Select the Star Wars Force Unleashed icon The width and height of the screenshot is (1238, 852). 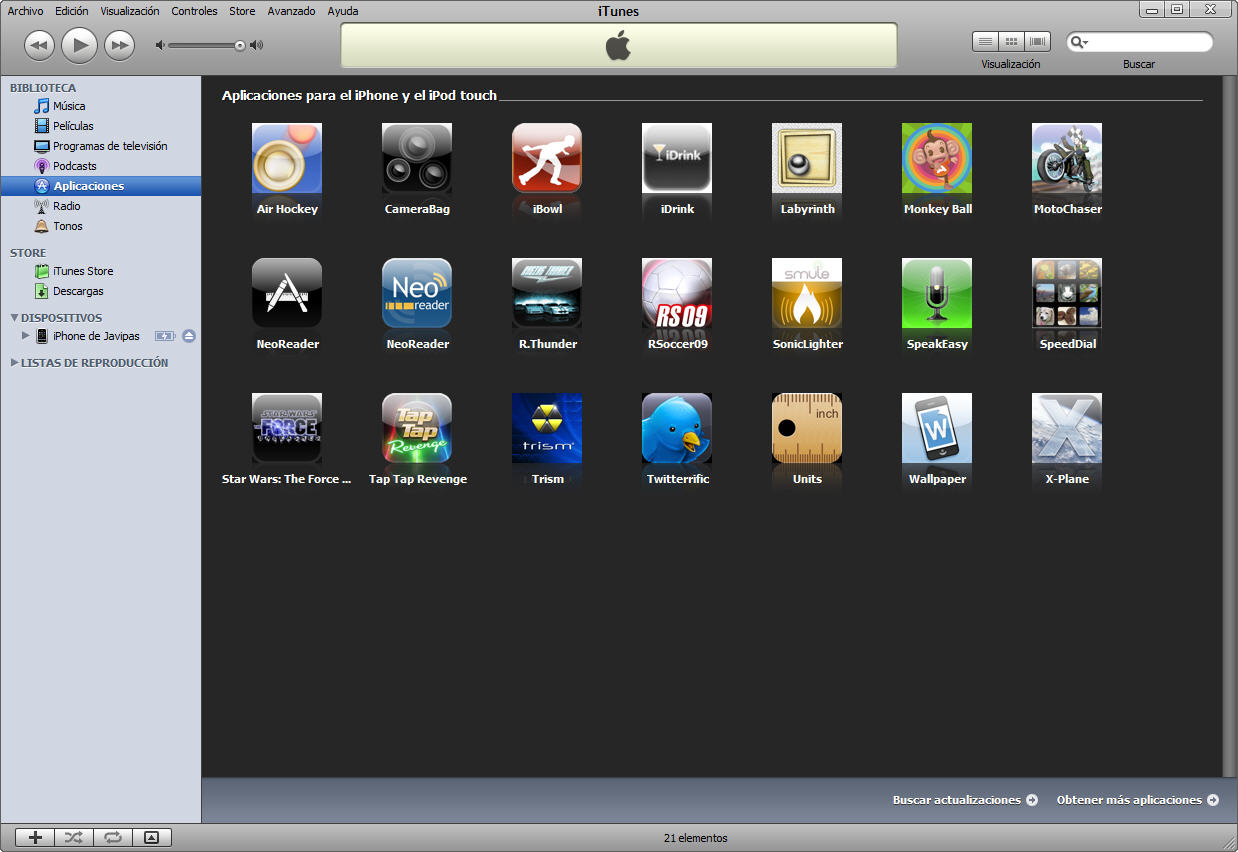pos(287,428)
